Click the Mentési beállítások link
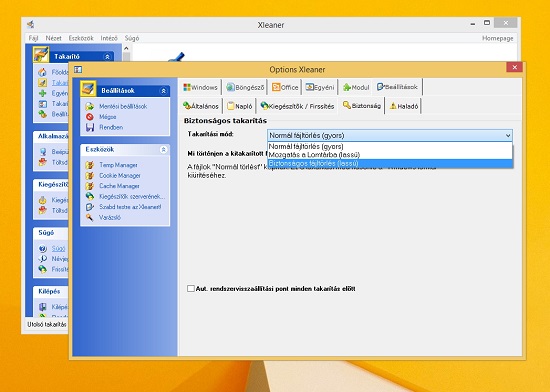The width and height of the screenshot is (550, 392). tap(123, 106)
